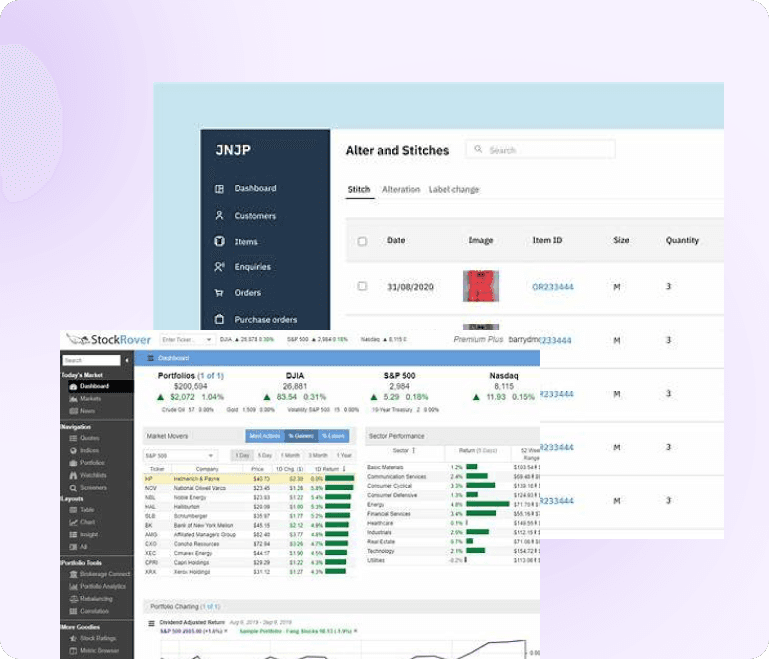The height and width of the screenshot is (659, 769).
Task: Click the hamburger icon beside Dividend Adjusted Return
Action: click(x=151, y=623)
